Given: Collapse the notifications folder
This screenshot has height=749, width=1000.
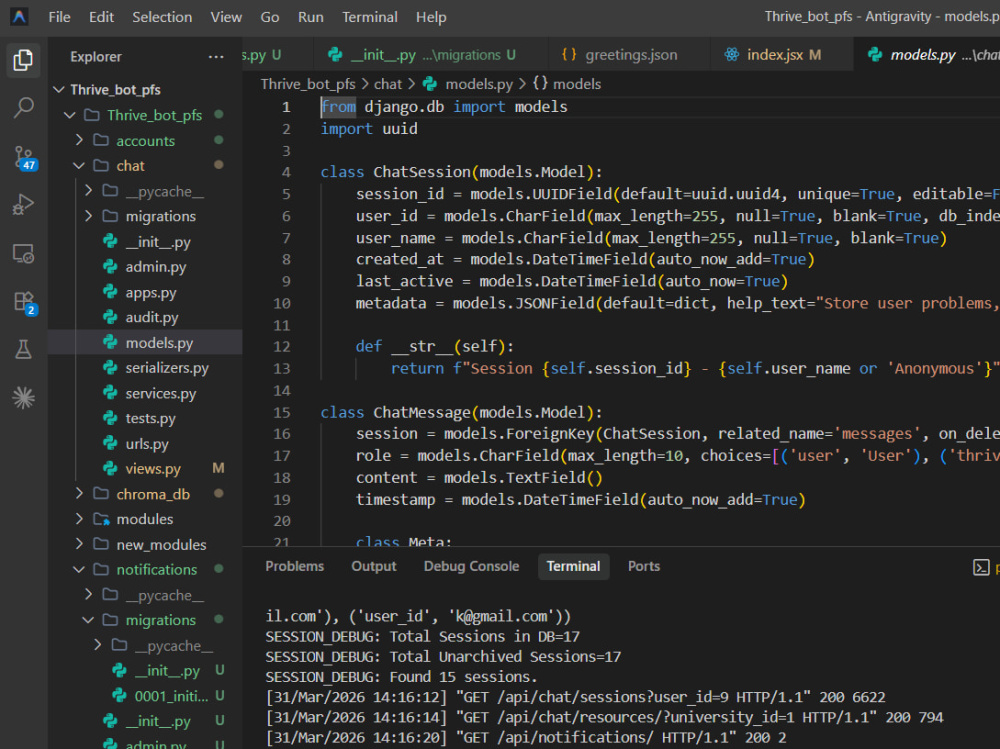Looking at the screenshot, I should [145, 569].
